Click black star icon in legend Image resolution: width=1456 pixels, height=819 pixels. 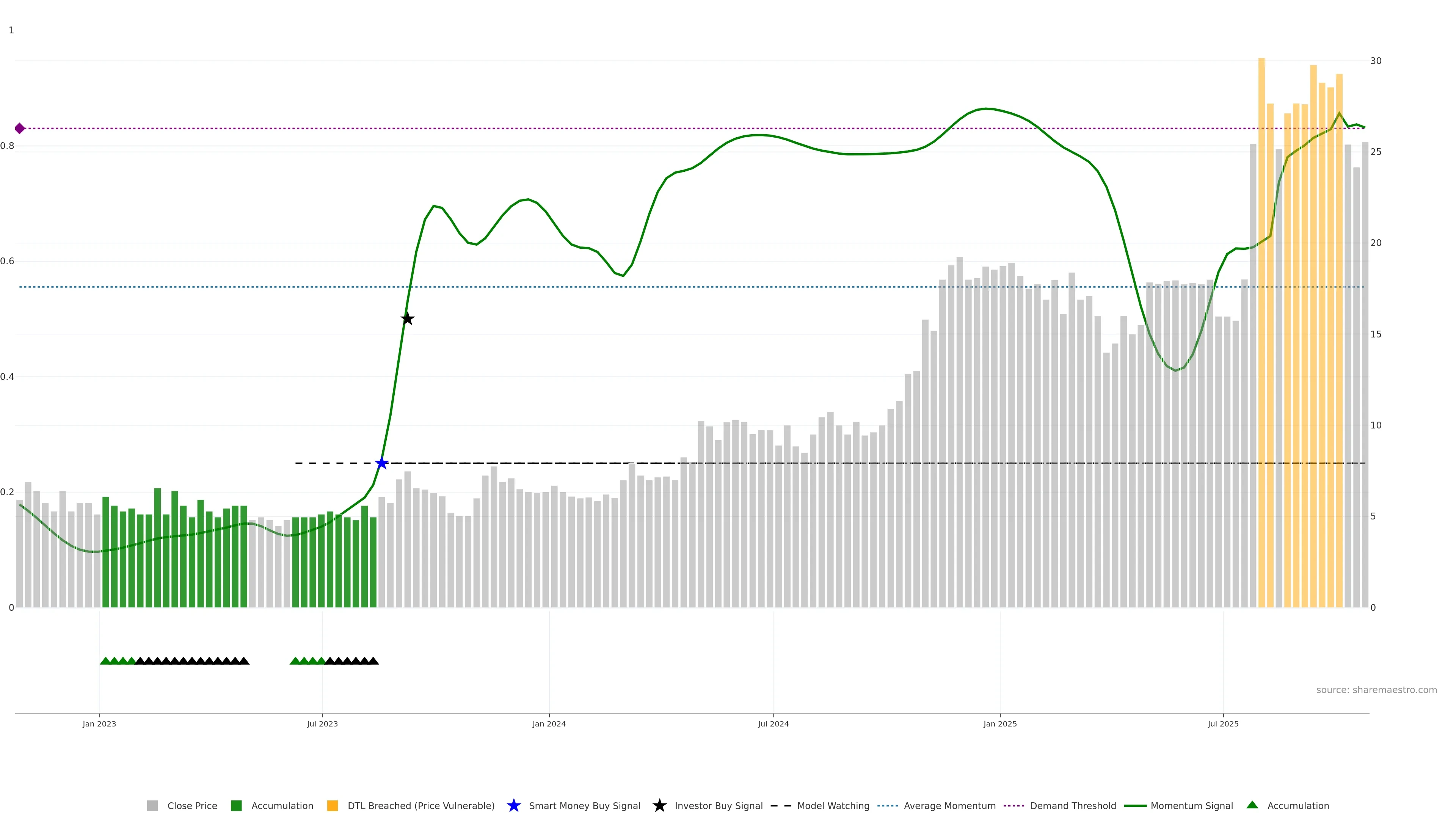pos(659,806)
